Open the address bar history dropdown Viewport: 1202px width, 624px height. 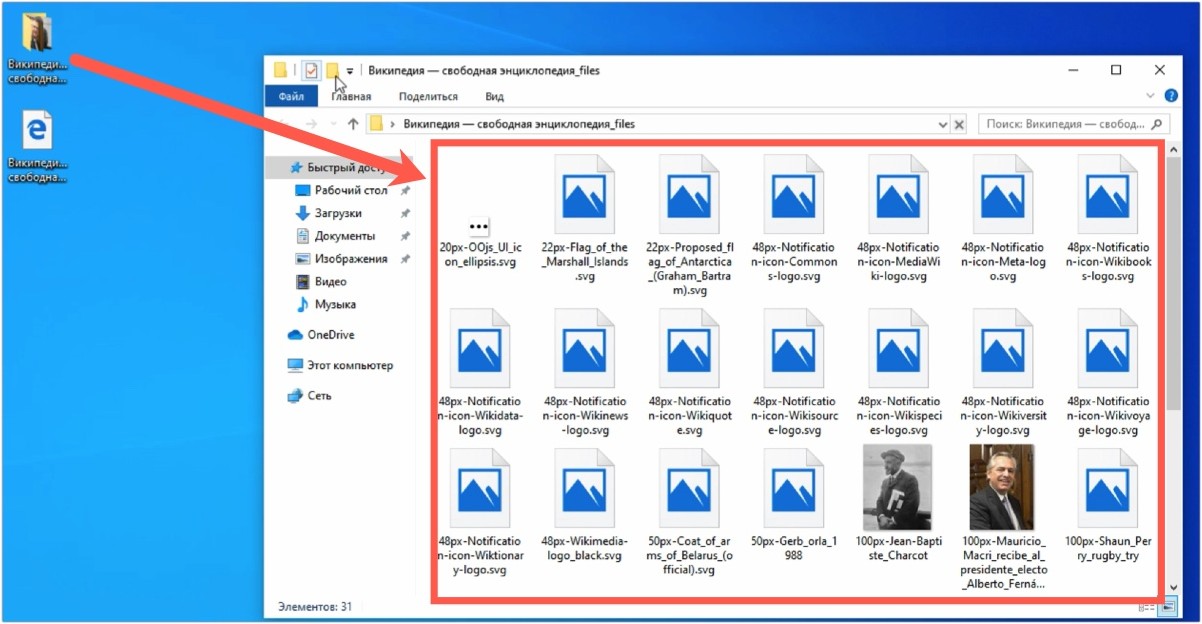(x=943, y=125)
